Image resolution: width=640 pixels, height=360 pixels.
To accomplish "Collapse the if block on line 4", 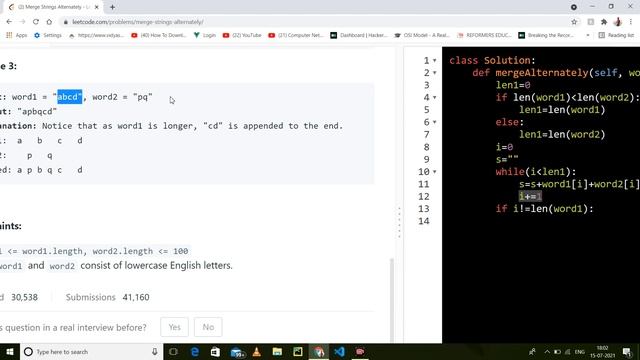I will point(435,98).
